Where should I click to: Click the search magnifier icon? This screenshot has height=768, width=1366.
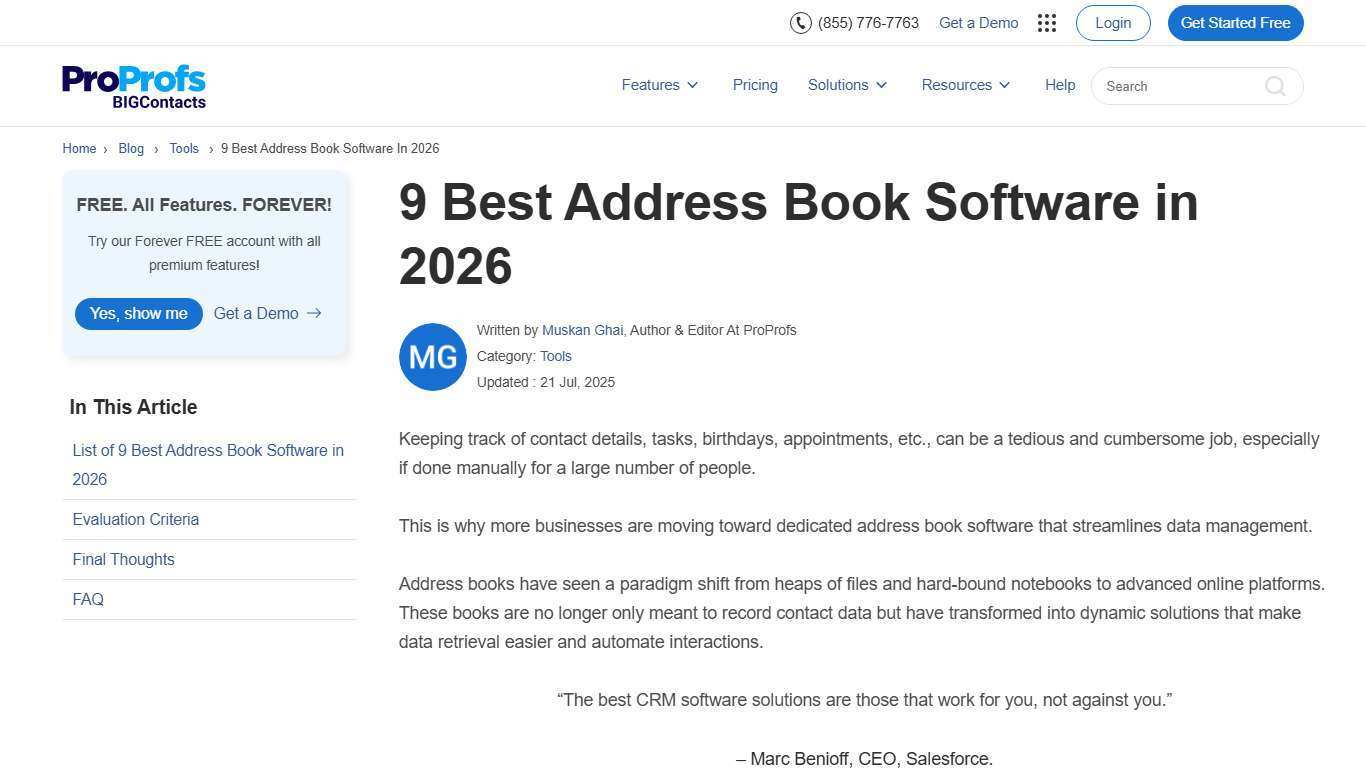[x=1275, y=86]
